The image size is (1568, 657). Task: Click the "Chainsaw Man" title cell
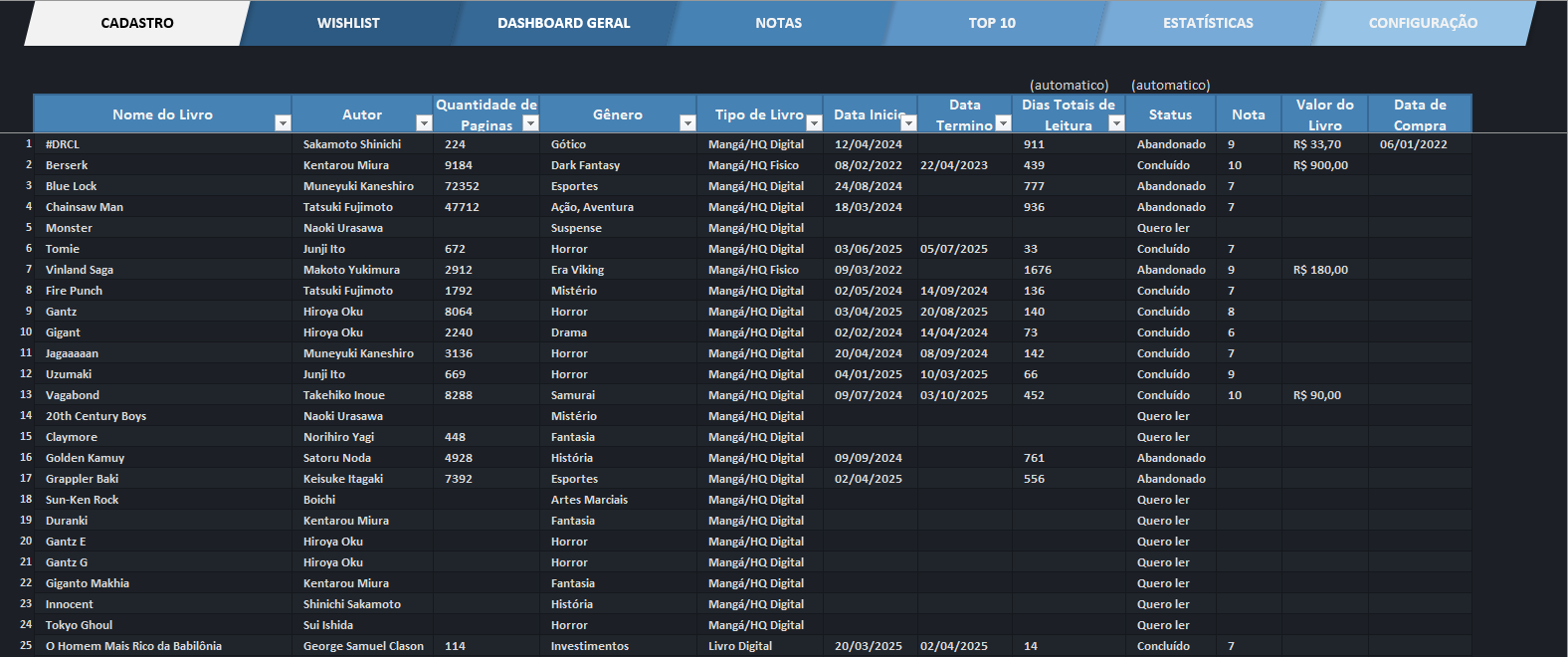click(x=163, y=207)
